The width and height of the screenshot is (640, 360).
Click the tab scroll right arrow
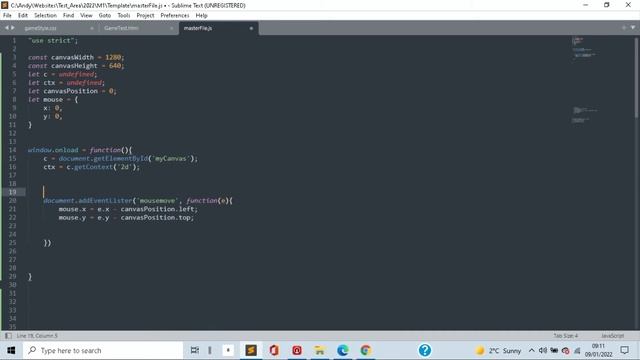click(x=13, y=28)
